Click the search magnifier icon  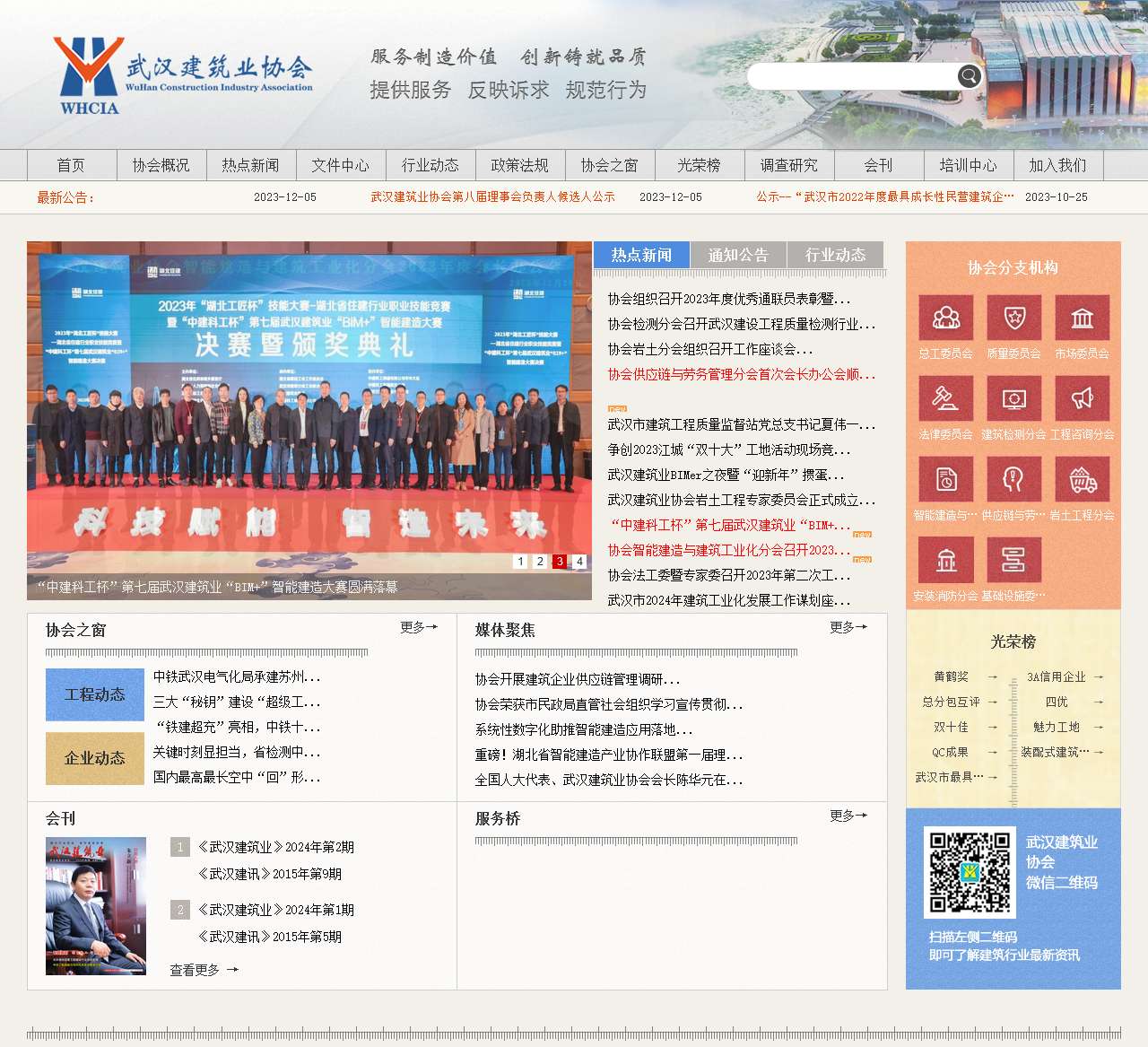[968, 75]
